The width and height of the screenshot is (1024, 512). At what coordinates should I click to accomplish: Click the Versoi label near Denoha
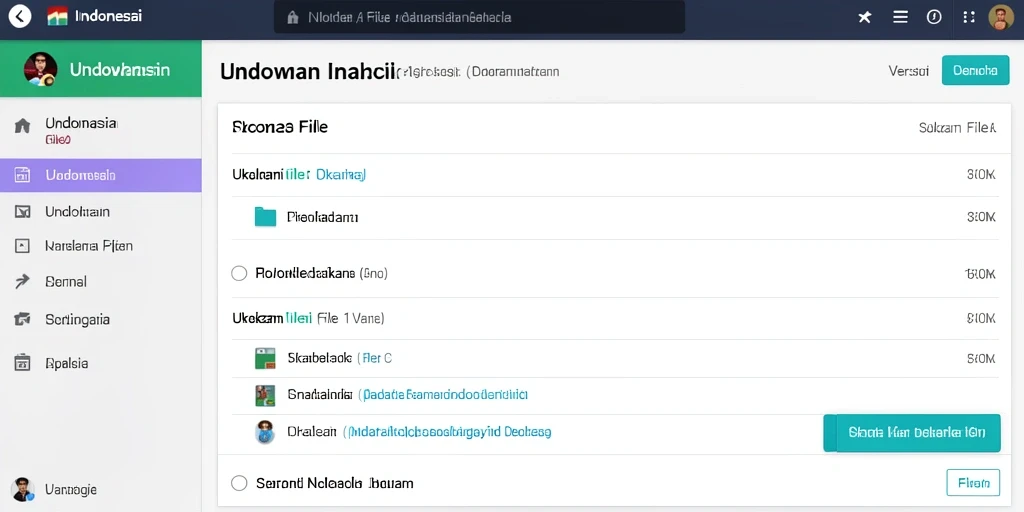click(x=908, y=71)
